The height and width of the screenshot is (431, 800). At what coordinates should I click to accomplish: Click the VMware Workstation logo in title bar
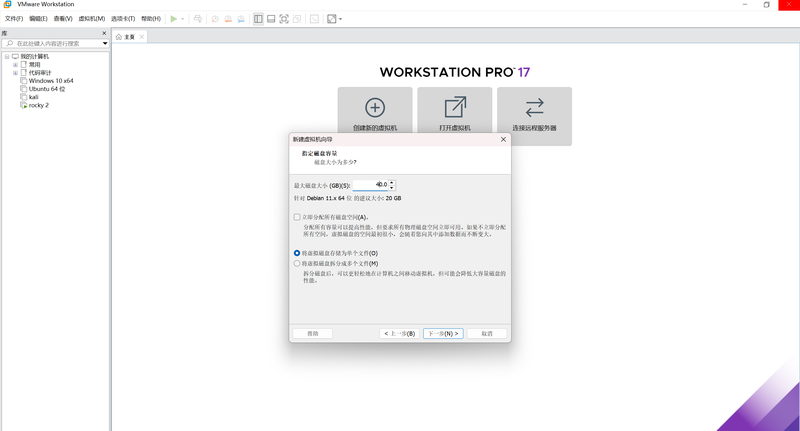click(x=7, y=4)
